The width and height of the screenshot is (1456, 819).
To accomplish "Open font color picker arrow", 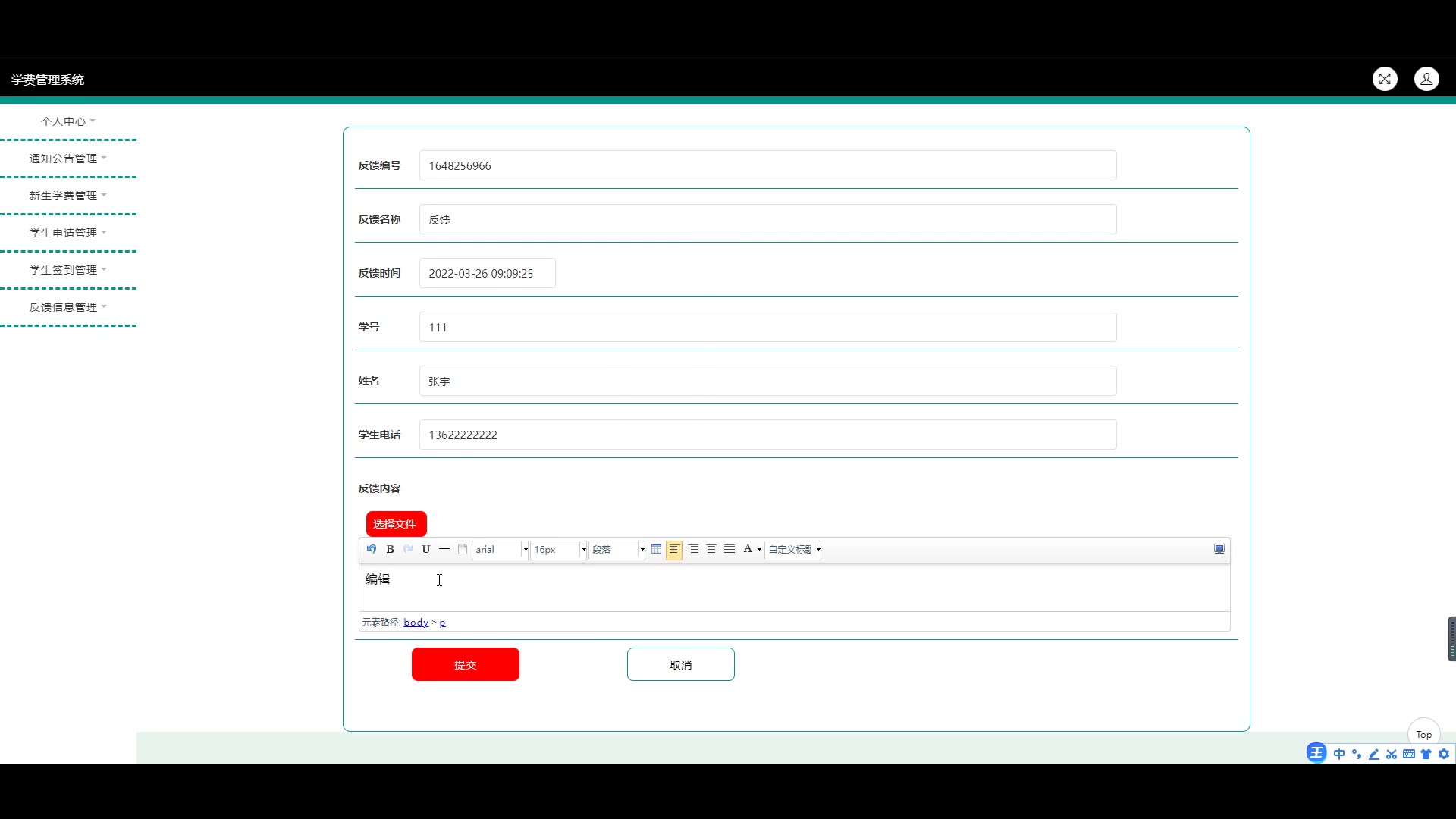I will point(759,549).
